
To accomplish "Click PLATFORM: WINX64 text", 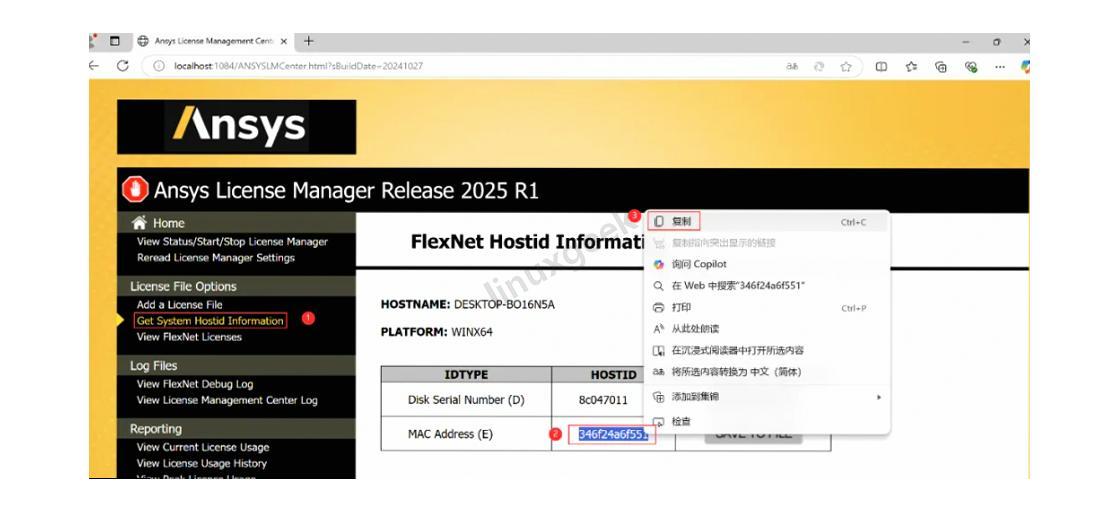I will coord(436,332).
